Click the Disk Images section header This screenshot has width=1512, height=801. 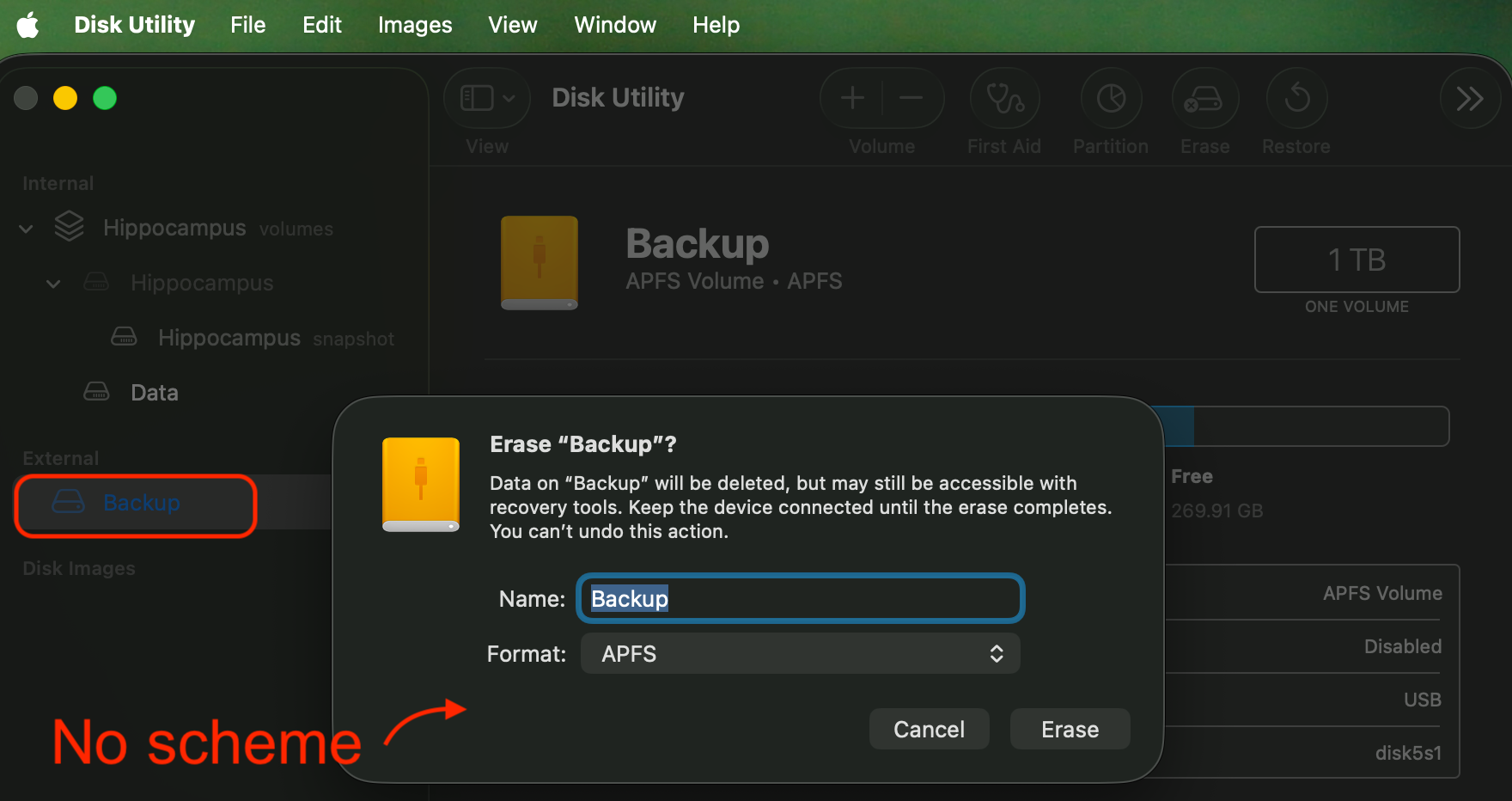pos(79,568)
